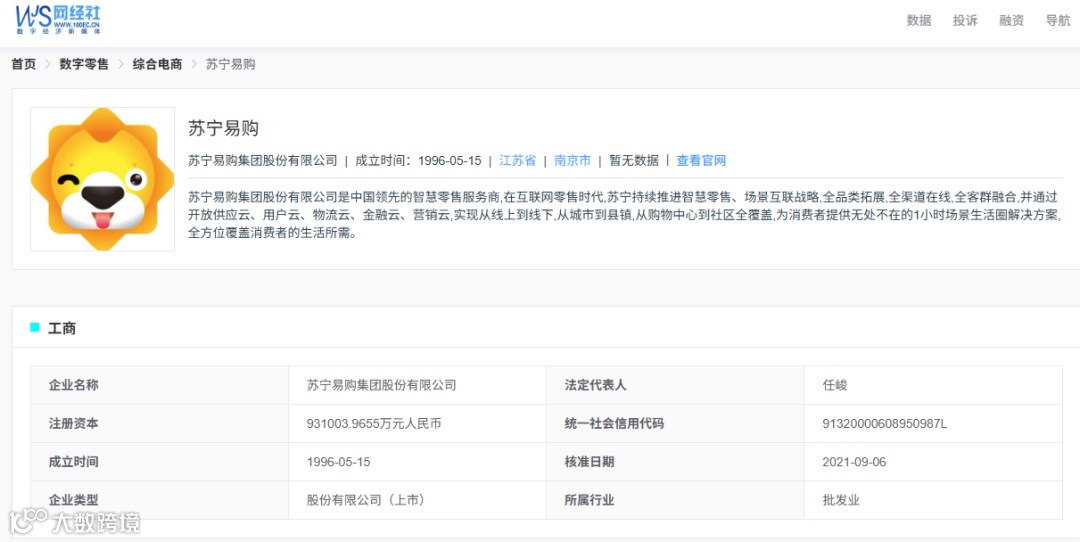Open the 投诉 navigation item
This screenshot has height=542, width=1080.
[x=965, y=21]
